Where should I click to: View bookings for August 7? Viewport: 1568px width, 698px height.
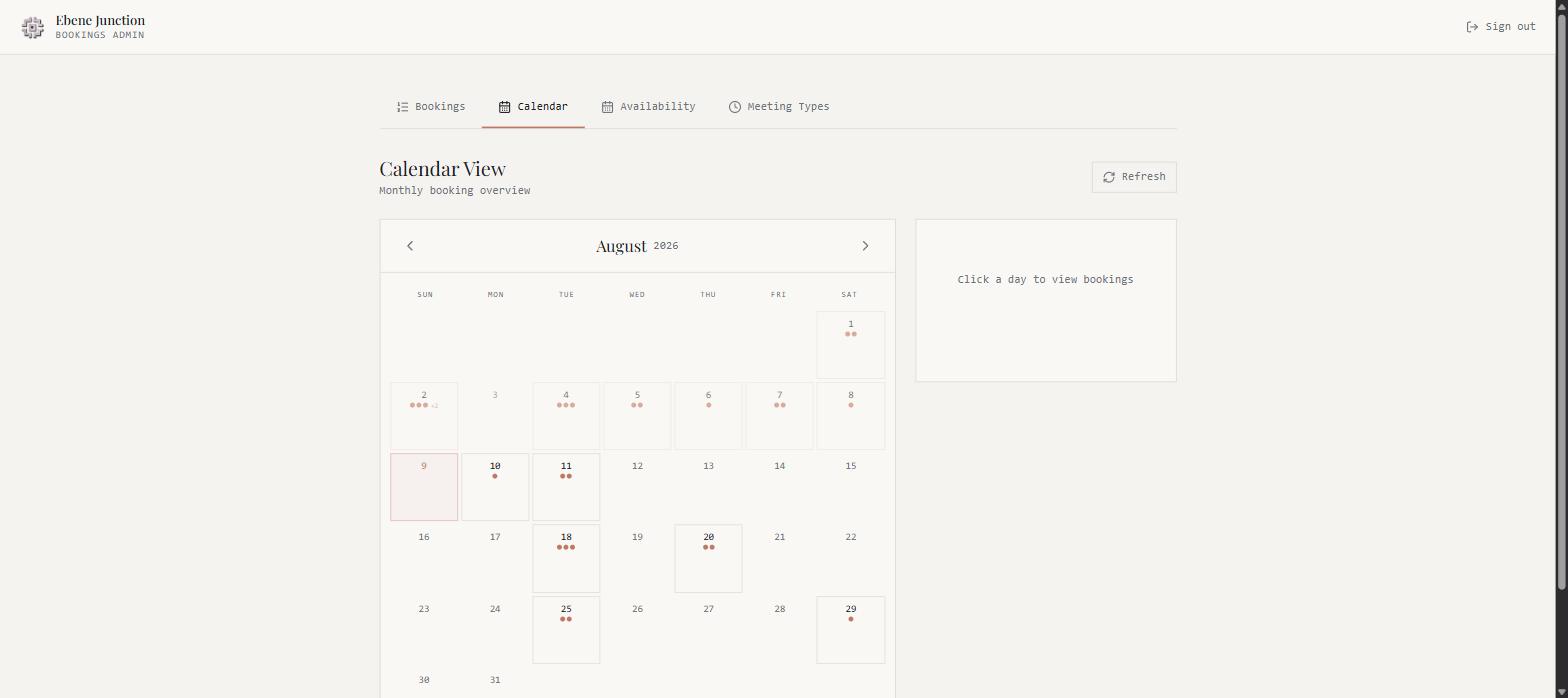point(779,416)
